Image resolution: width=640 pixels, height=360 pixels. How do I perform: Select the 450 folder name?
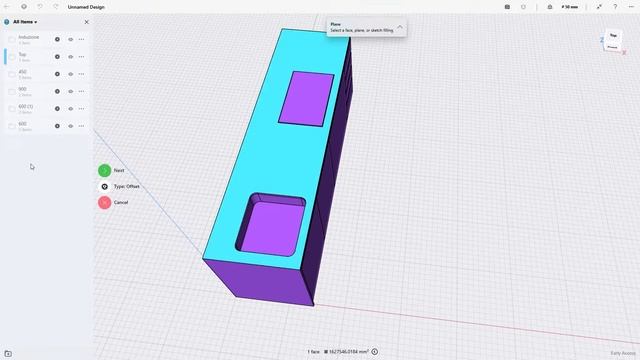pos(22,72)
